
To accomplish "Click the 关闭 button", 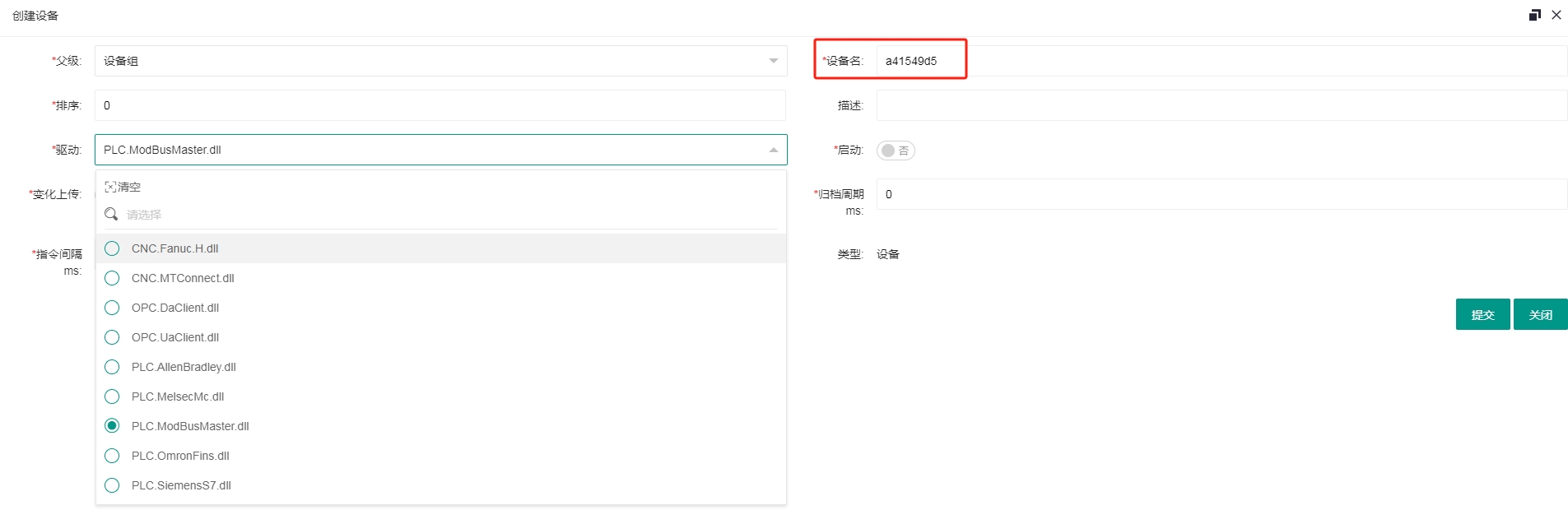I will point(1540,314).
